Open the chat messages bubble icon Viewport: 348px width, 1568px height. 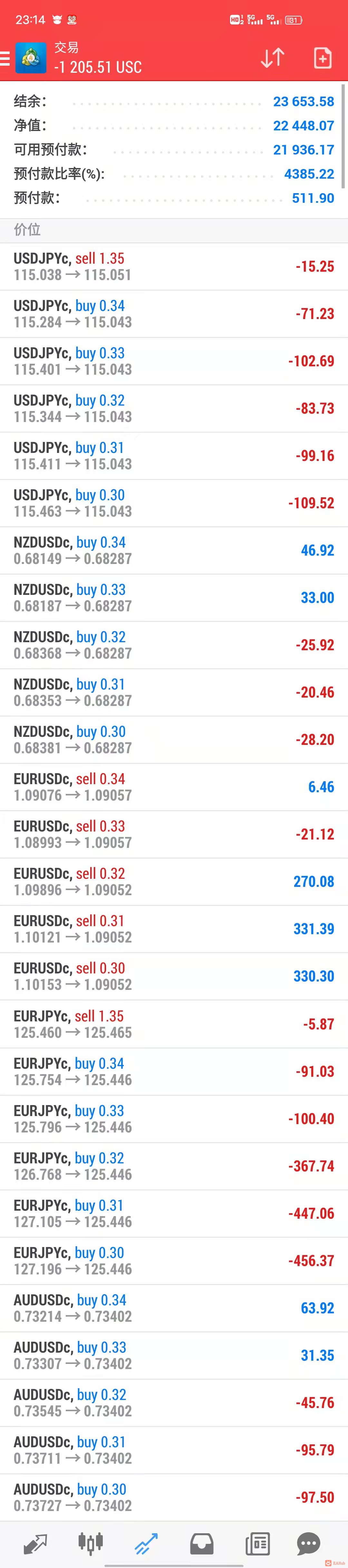(308, 1544)
